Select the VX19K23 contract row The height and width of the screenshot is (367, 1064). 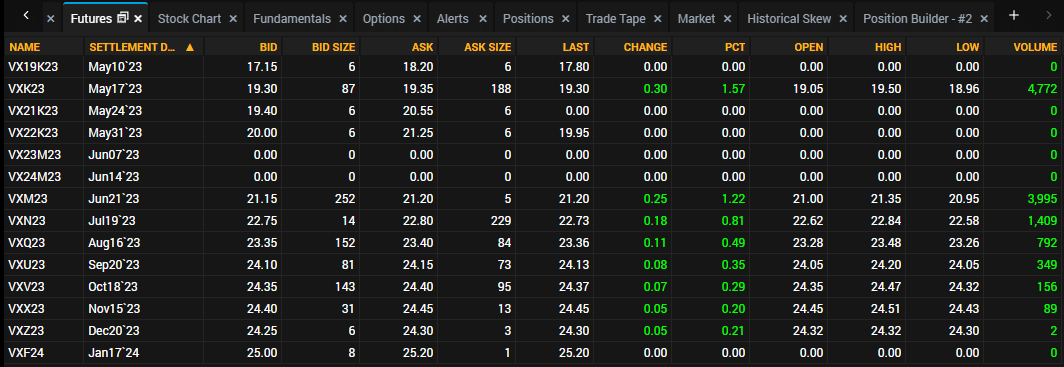(532, 67)
